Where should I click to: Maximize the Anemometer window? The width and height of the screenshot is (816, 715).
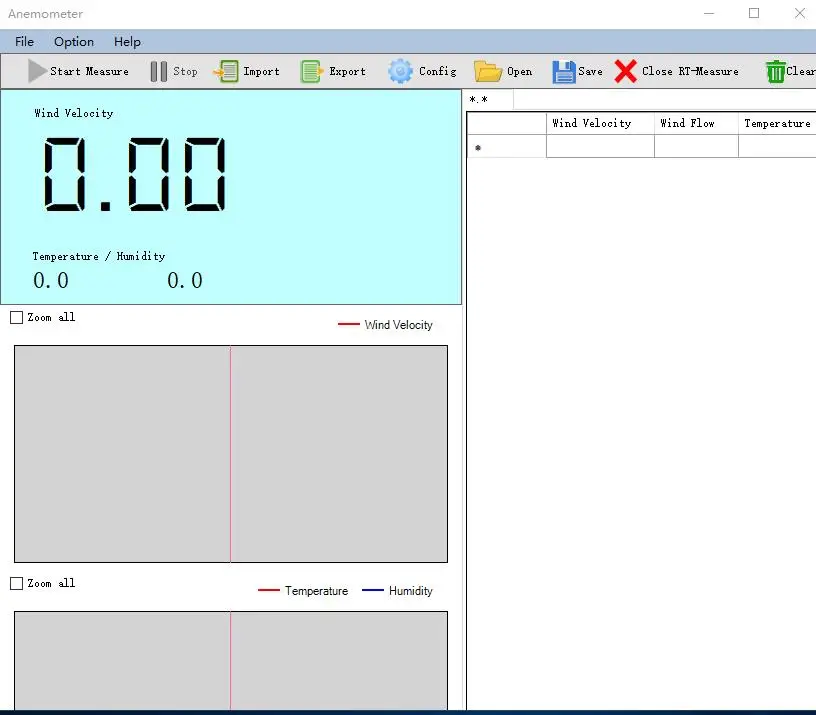pyautogui.click(x=754, y=14)
